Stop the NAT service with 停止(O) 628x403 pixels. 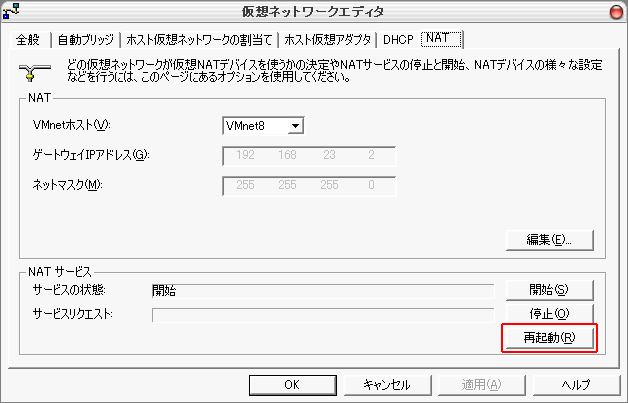(x=549, y=314)
